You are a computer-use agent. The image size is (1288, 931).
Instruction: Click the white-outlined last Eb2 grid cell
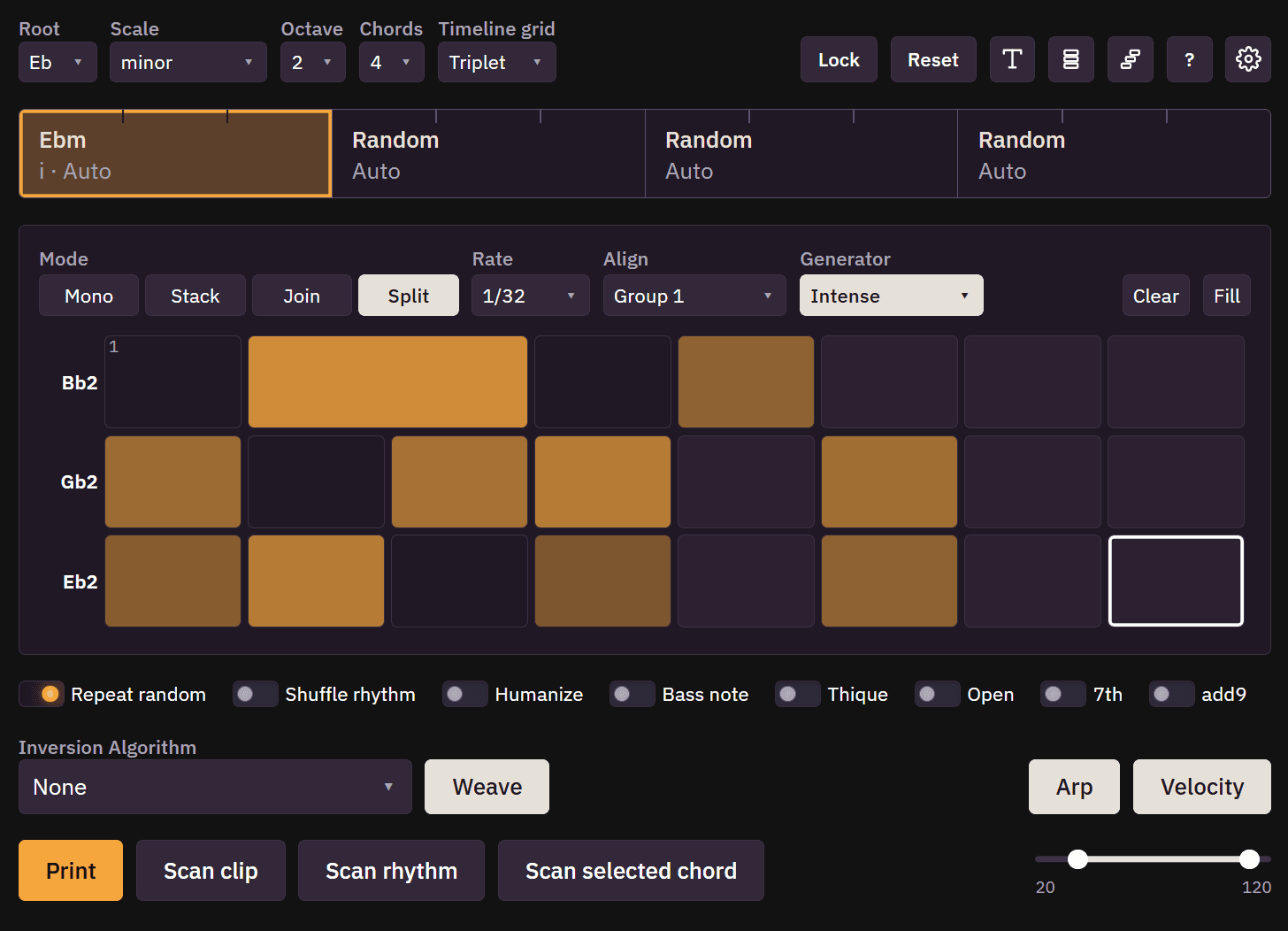click(1176, 581)
